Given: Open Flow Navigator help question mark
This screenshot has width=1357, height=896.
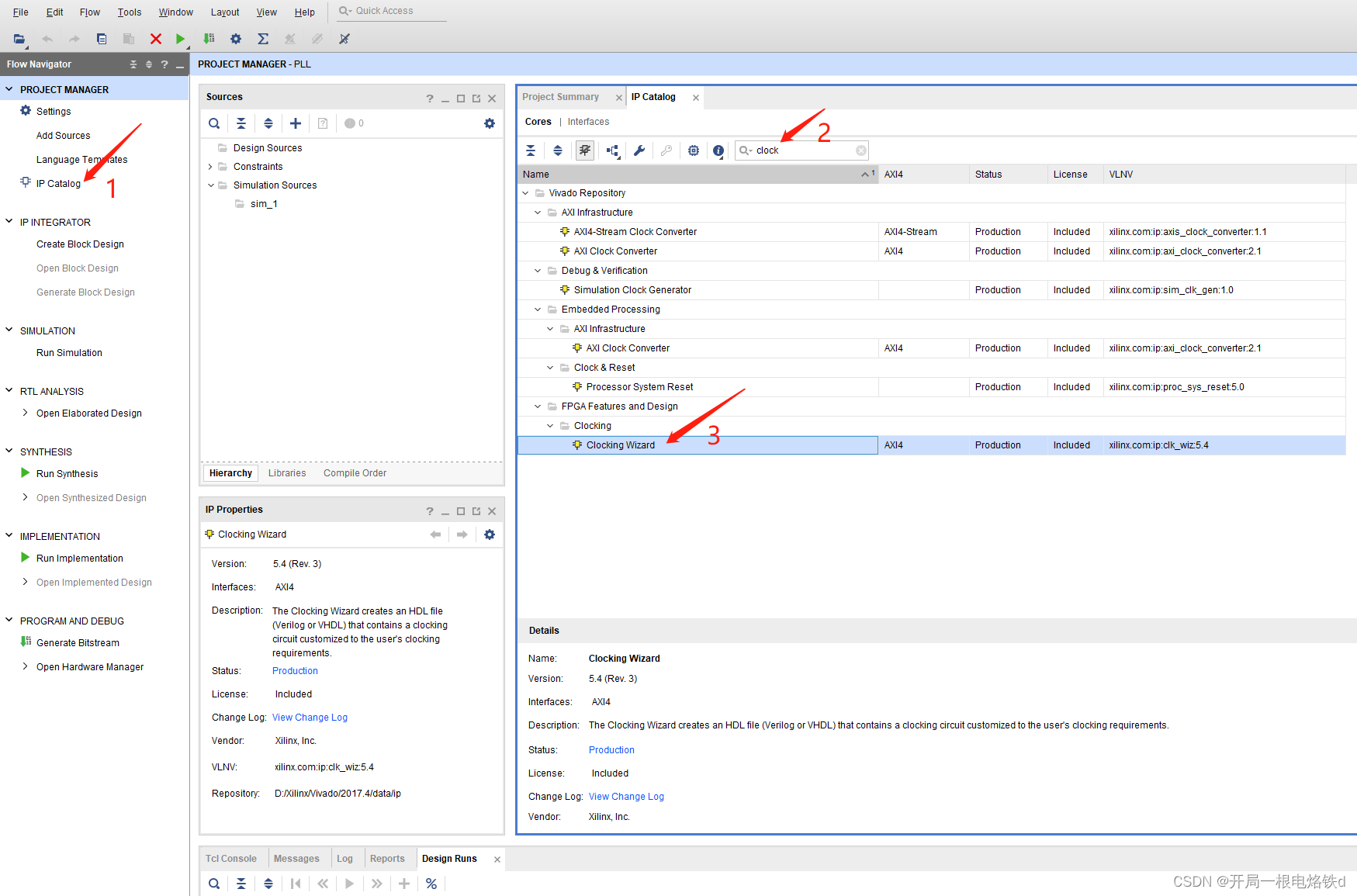Looking at the screenshot, I should click(x=164, y=64).
